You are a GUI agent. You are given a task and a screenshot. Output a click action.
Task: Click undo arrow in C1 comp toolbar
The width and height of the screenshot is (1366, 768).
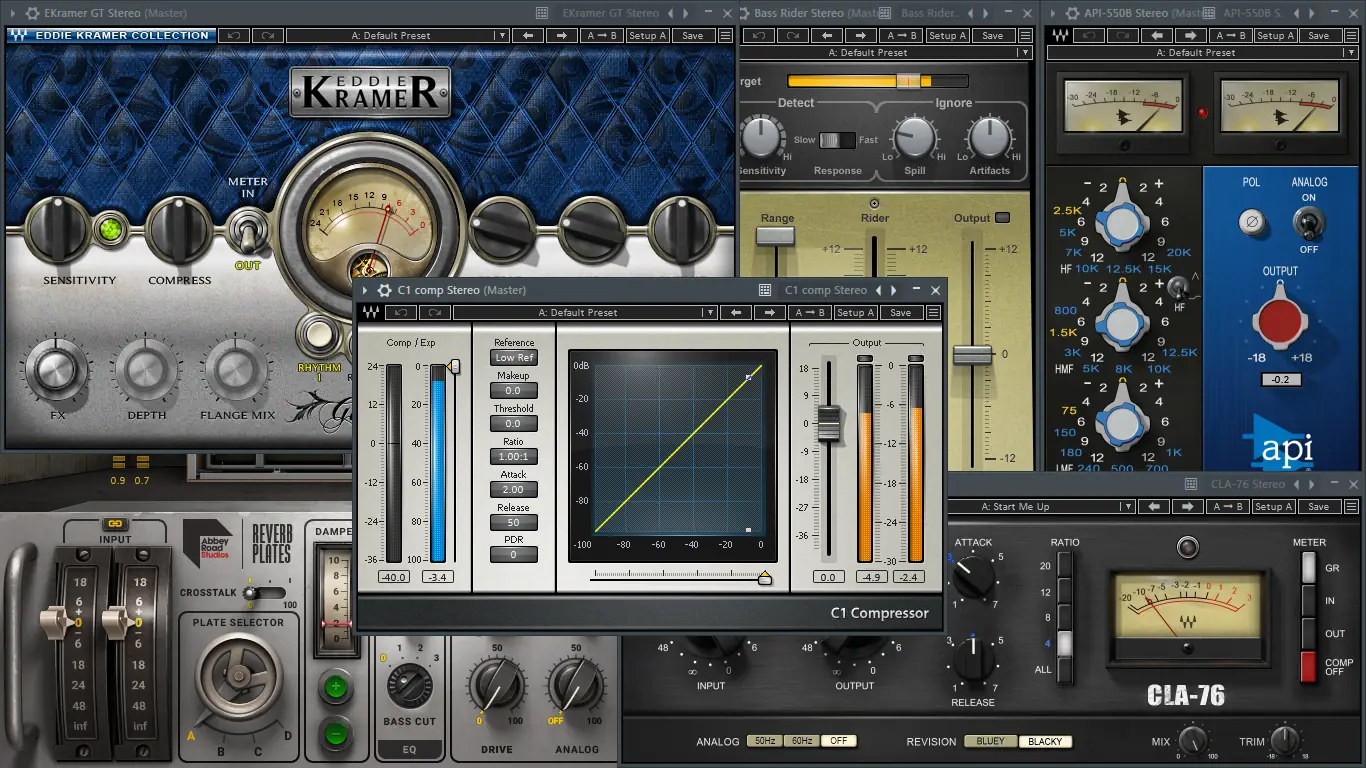click(403, 312)
